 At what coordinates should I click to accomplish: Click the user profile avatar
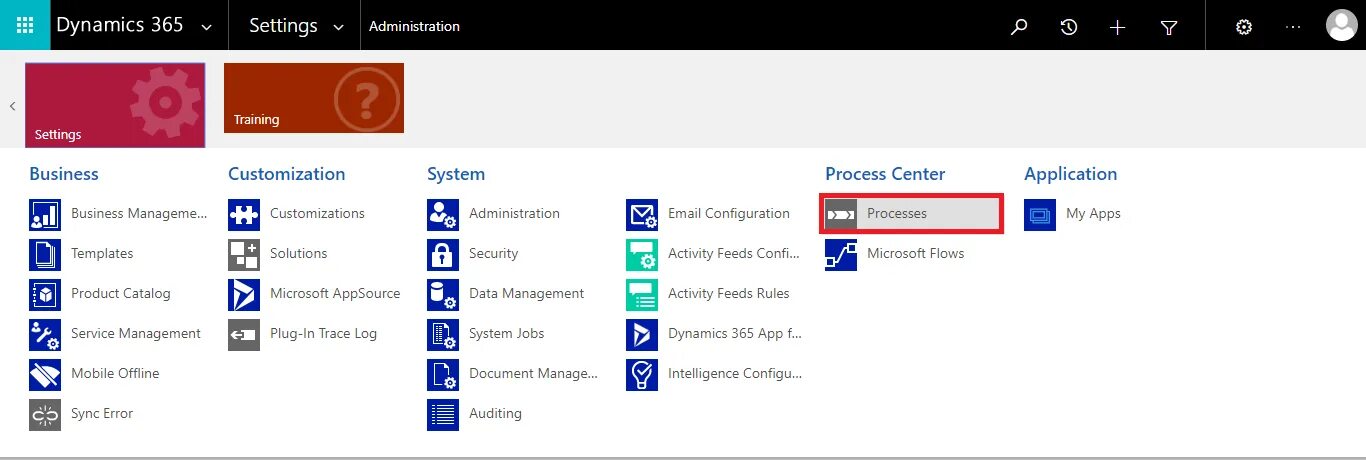click(x=1341, y=26)
